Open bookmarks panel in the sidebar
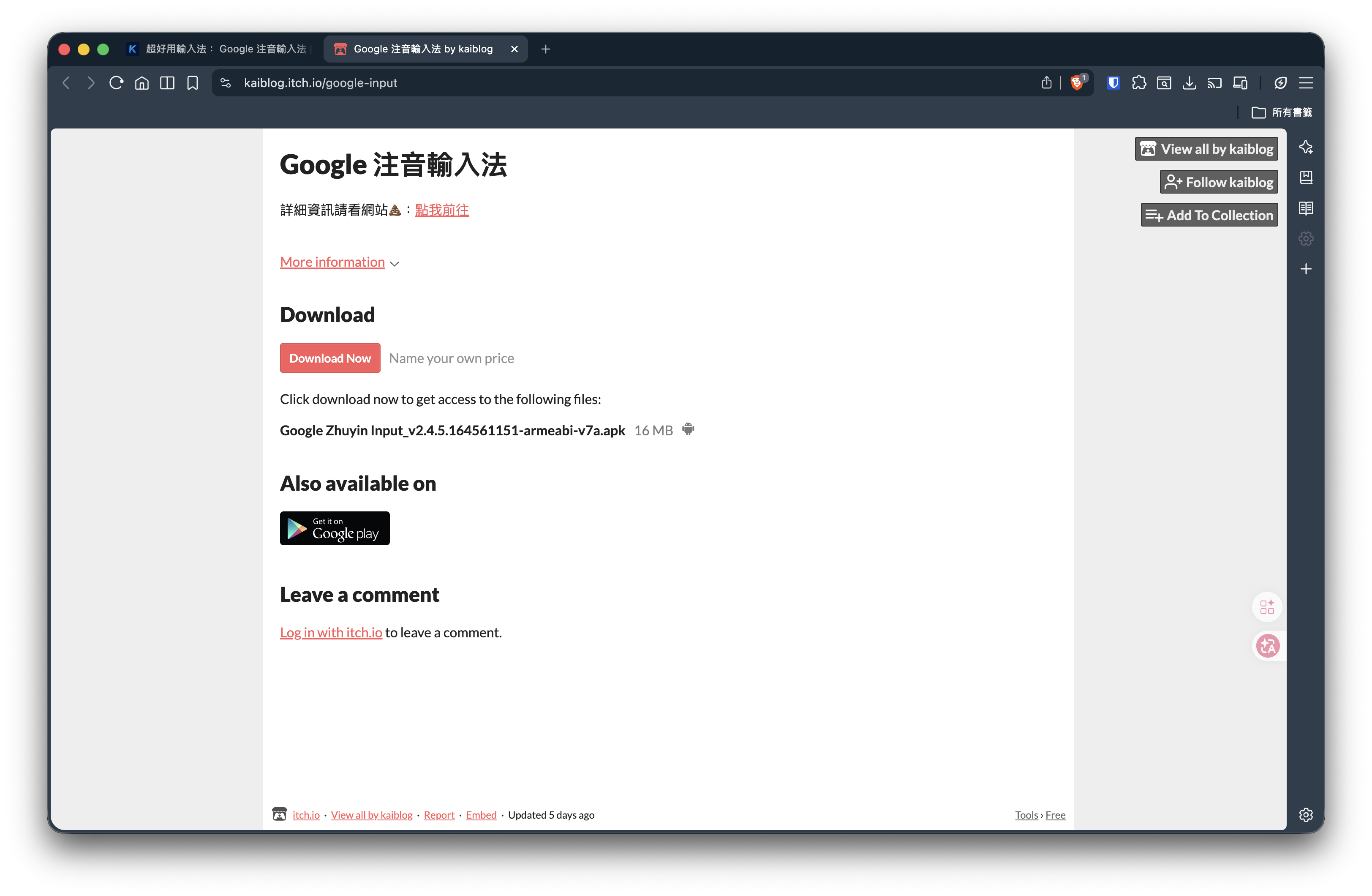Image resolution: width=1372 pixels, height=896 pixels. (1305, 177)
